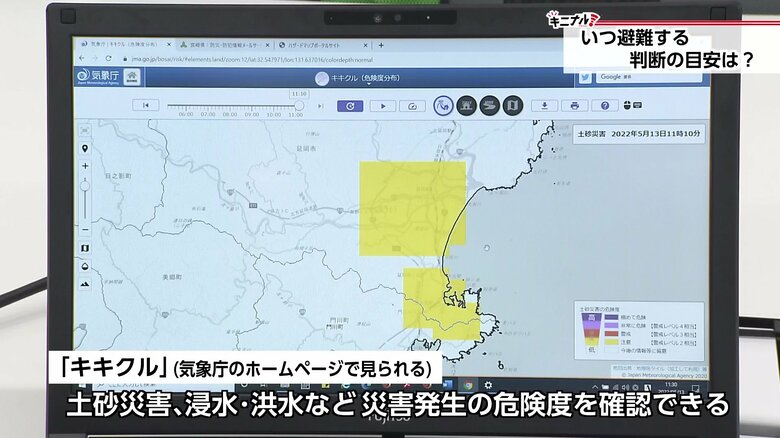Click the light purple 非常に危険 legend swatch
Image resolution: width=780 pixels, height=438 pixels.
pos(611,326)
